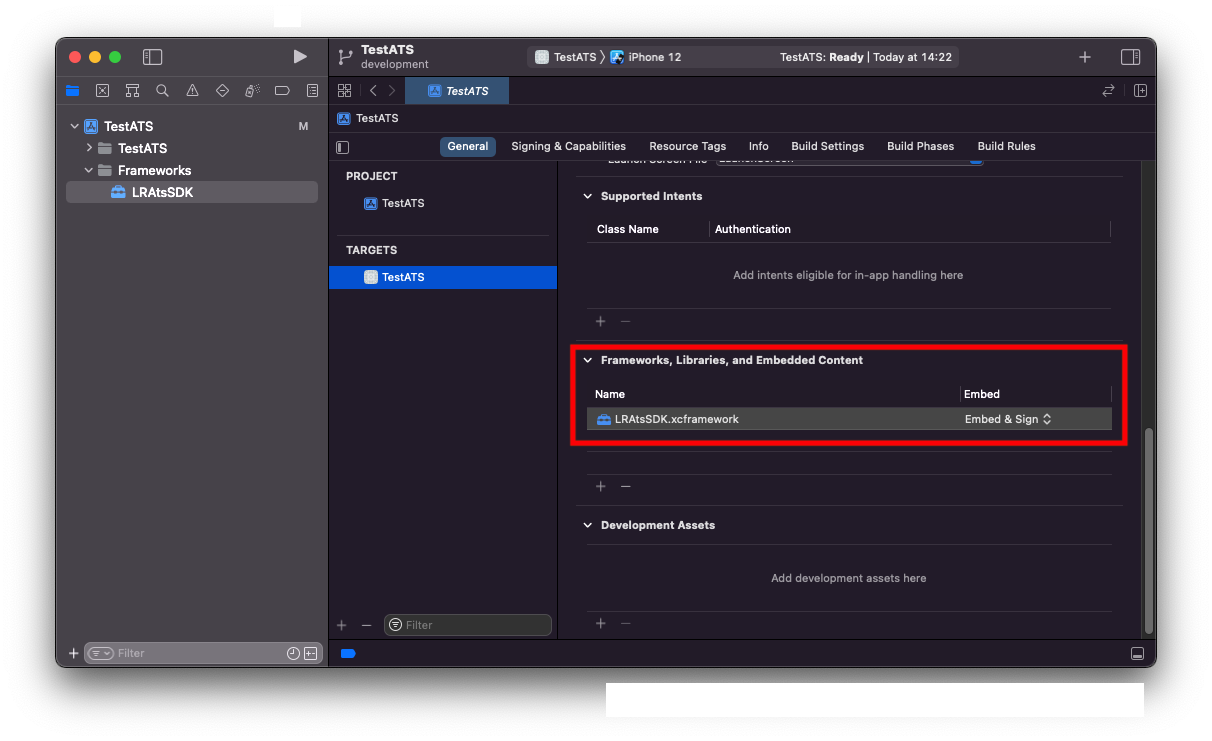The image size is (1212, 741).
Task: Open the navigator filter options menu
Action: coord(101,653)
